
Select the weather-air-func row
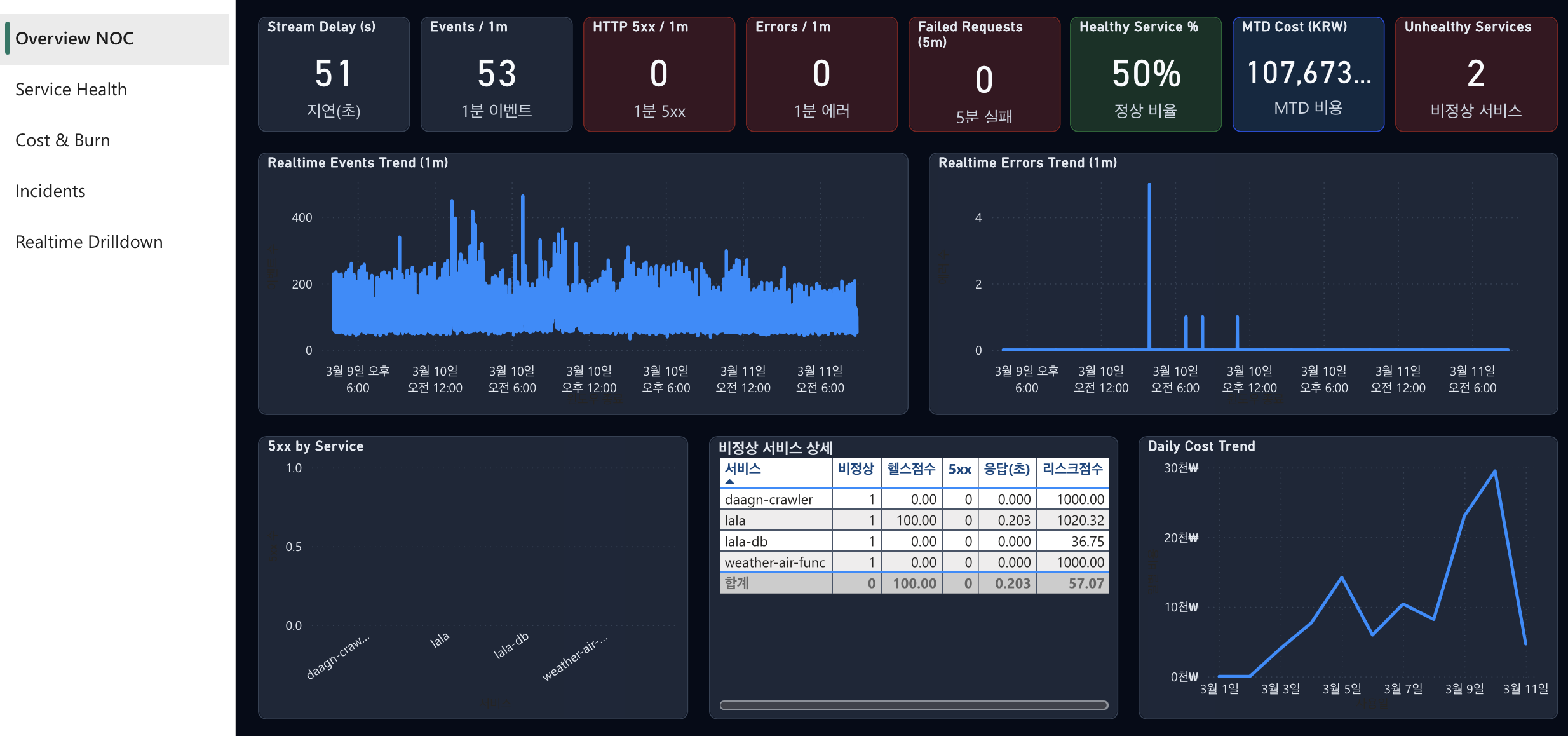coord(774,562)
